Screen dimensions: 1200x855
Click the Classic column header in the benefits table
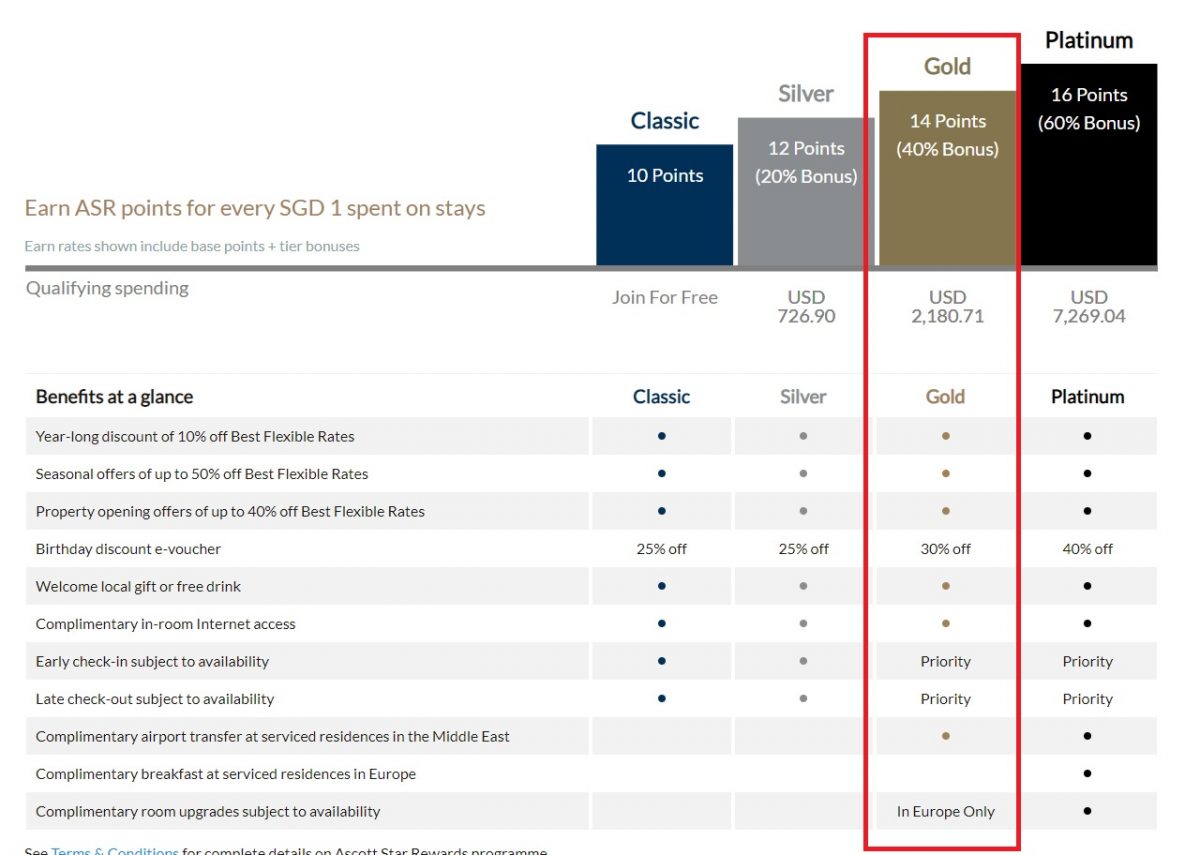(x=662, y=397)
